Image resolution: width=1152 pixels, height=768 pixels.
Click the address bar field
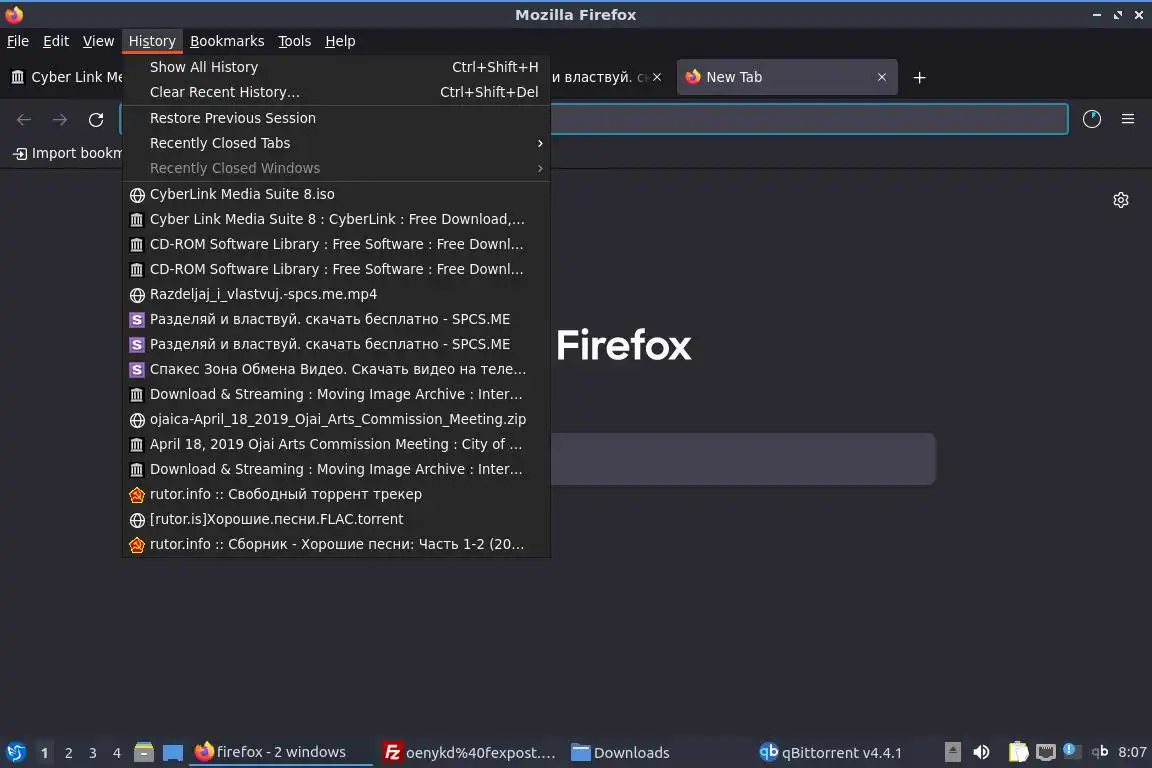808,119
